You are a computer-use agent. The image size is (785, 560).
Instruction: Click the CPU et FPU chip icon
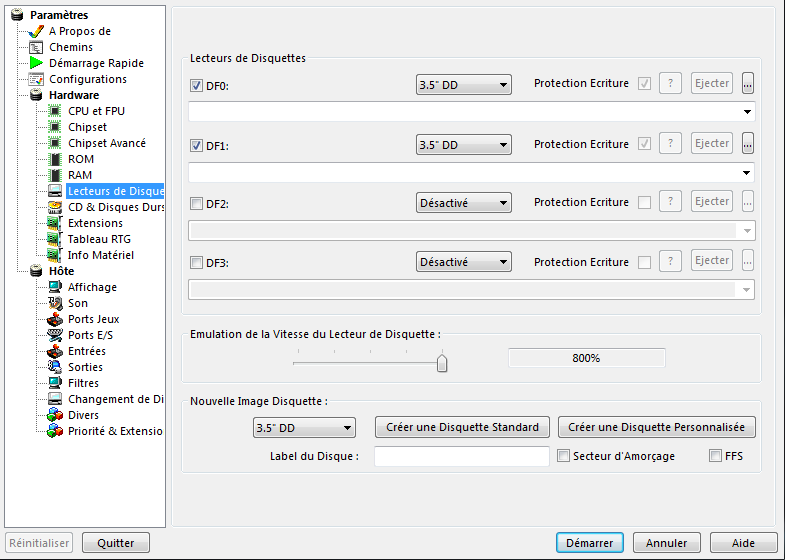pyautogui.click(x=56, y=111)
